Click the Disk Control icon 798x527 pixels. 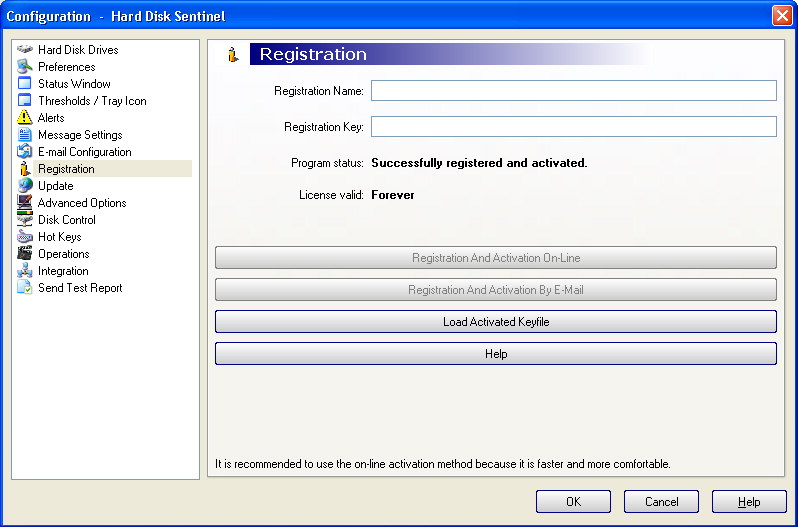(24, 220)
